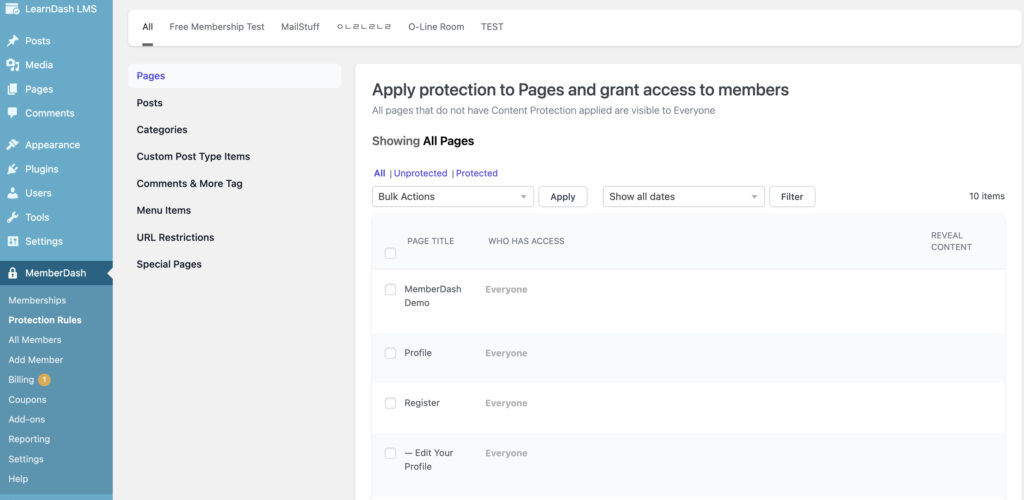Click the Filter button
Viewport: 1024px width, 500px height.
coord(792,196)
